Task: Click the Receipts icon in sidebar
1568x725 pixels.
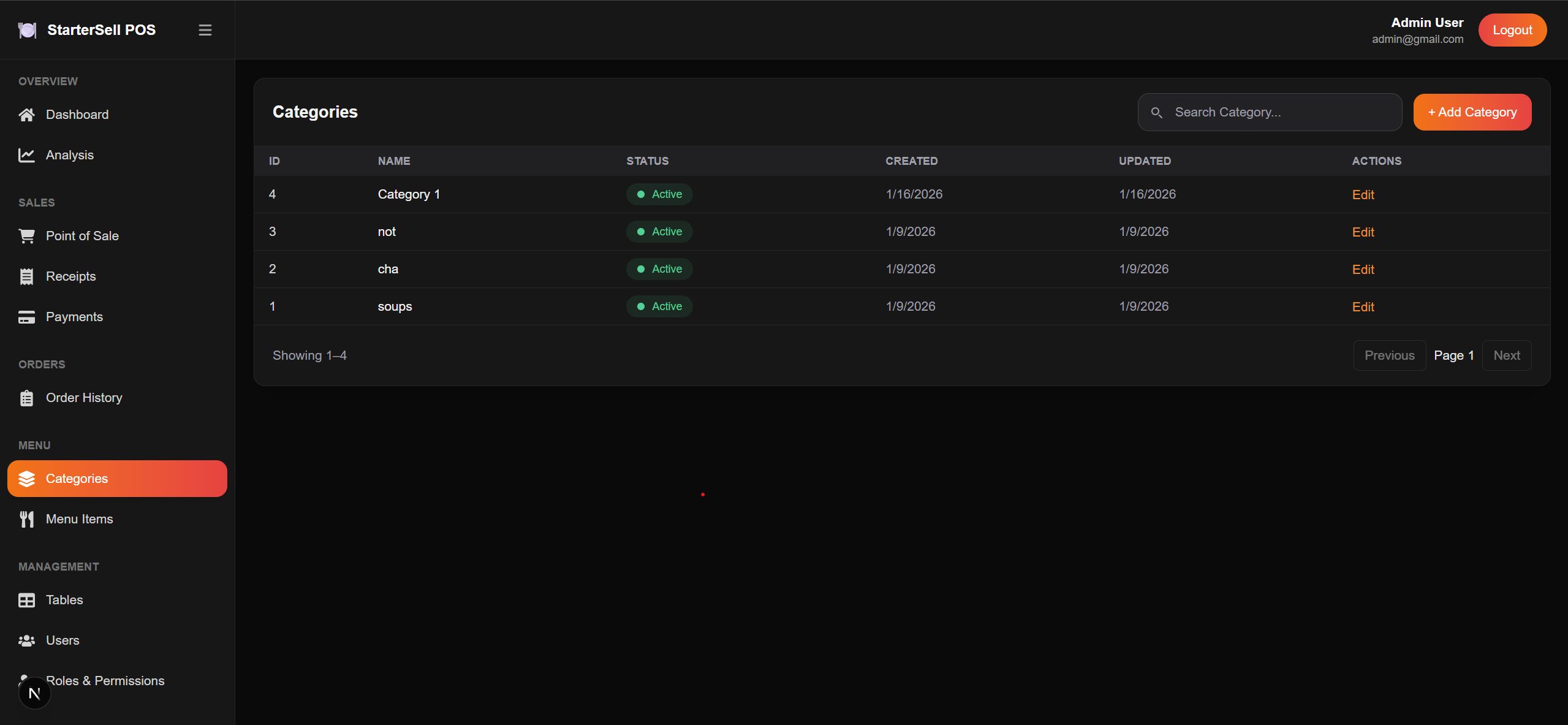Action: pos(26,276)
